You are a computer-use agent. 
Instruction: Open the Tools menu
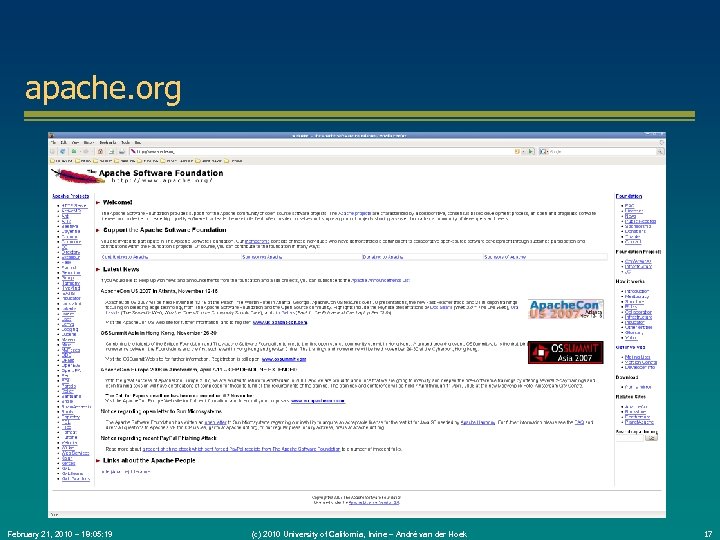coord(125,143)
